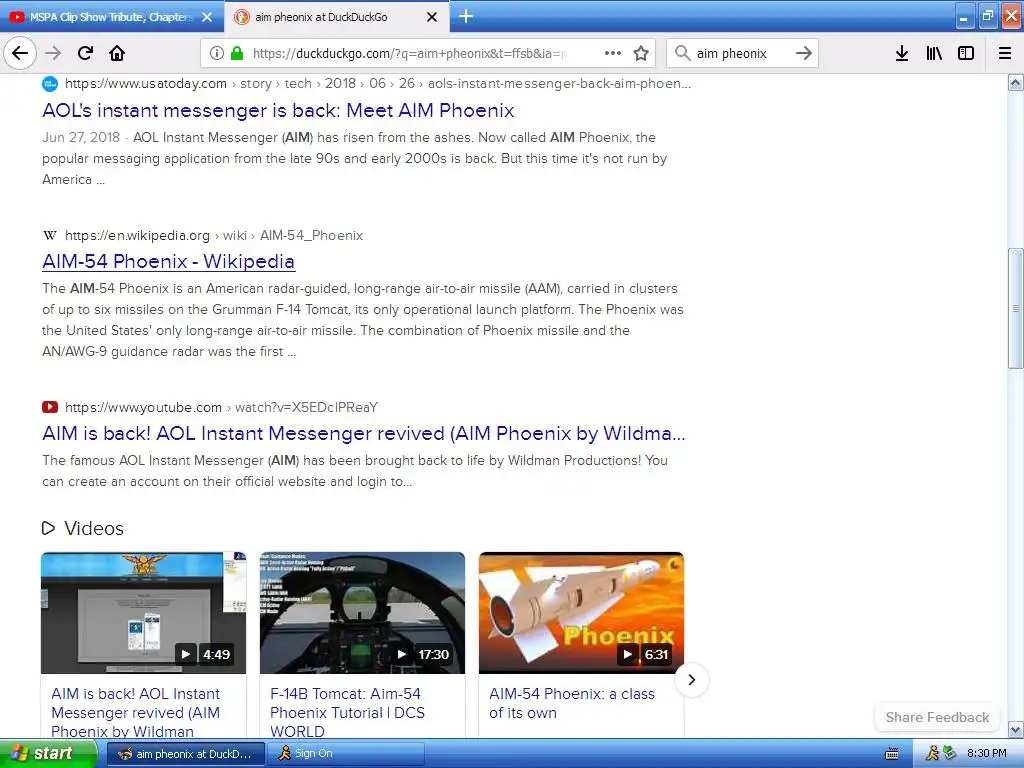Viewport: 1024px width, 768px height.
Task: Click the 8:30 PM system clock
Action: [x=987, y=754]
